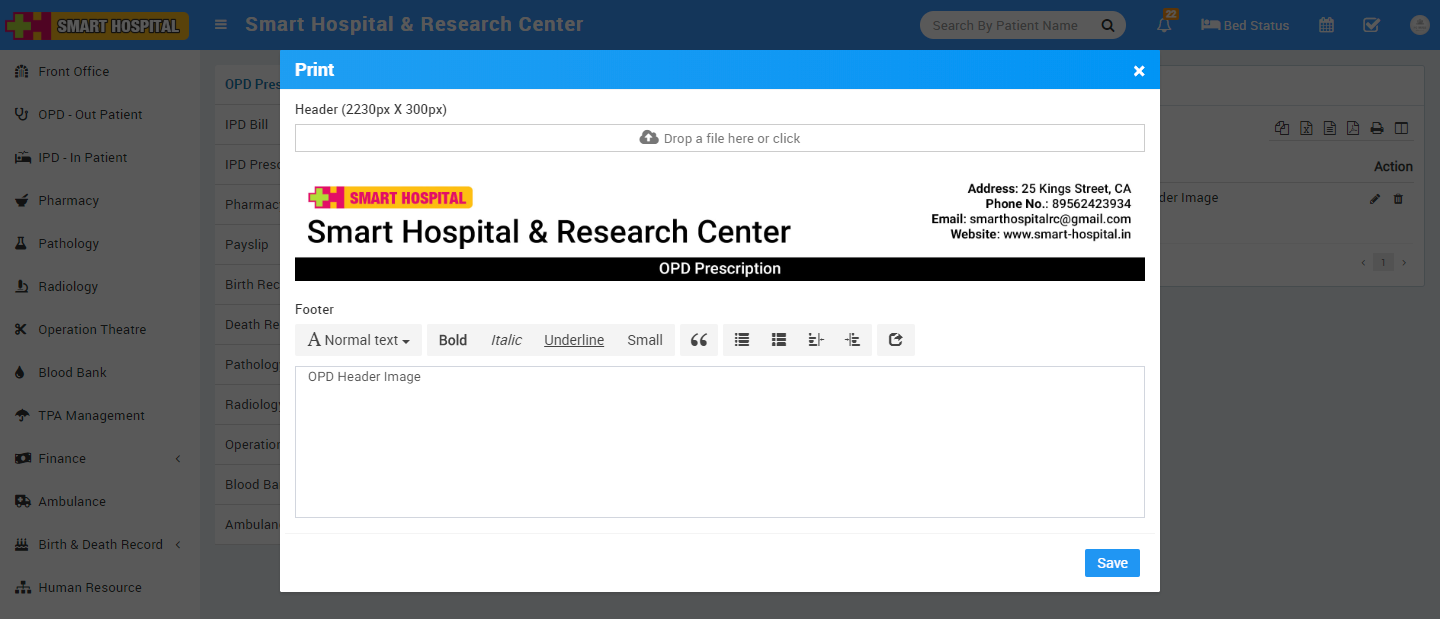Click the insert link share-arrow icon
Screen dimensions: 1440x619
(x=896, y=340)
